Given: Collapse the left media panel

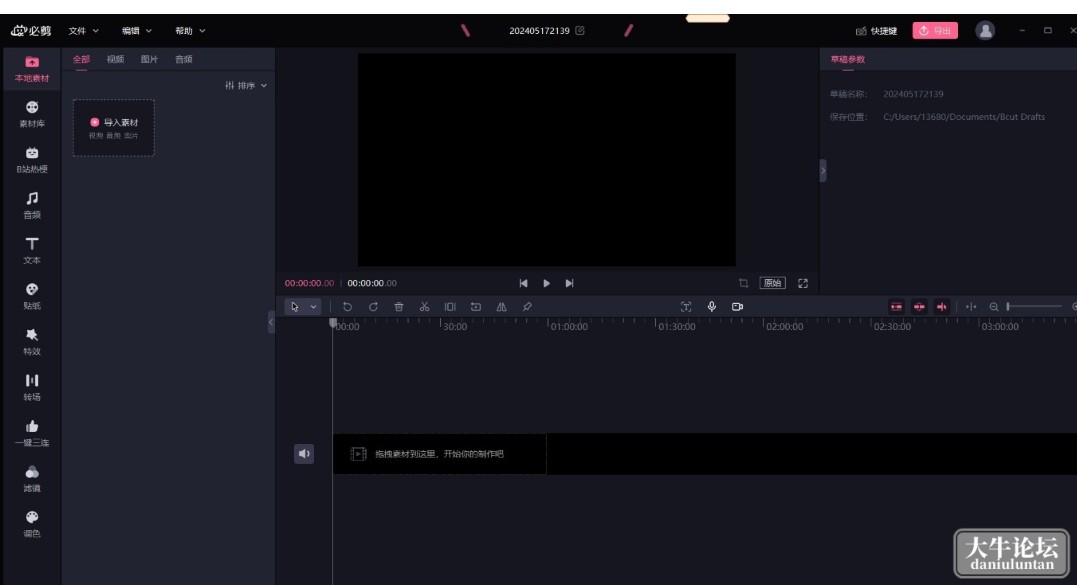Looking at the screenshot, I should pos(271,322).
